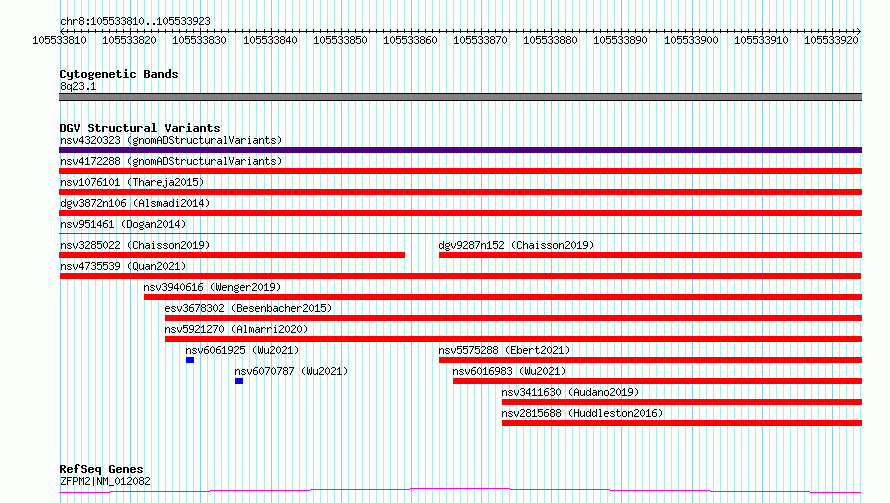Click the red bar under nsv3940616

pyautogui.click(x=503, y=297)
